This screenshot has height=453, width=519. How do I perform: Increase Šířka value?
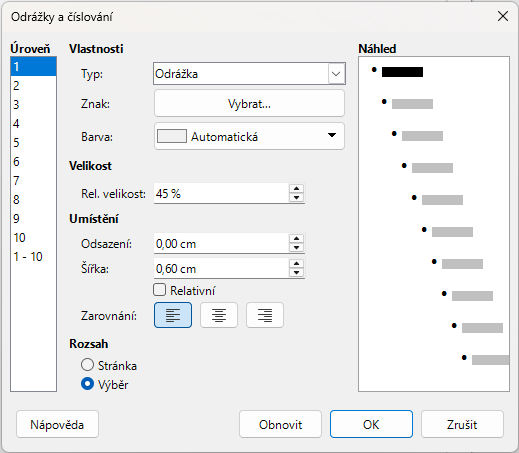tap(296, 264)
